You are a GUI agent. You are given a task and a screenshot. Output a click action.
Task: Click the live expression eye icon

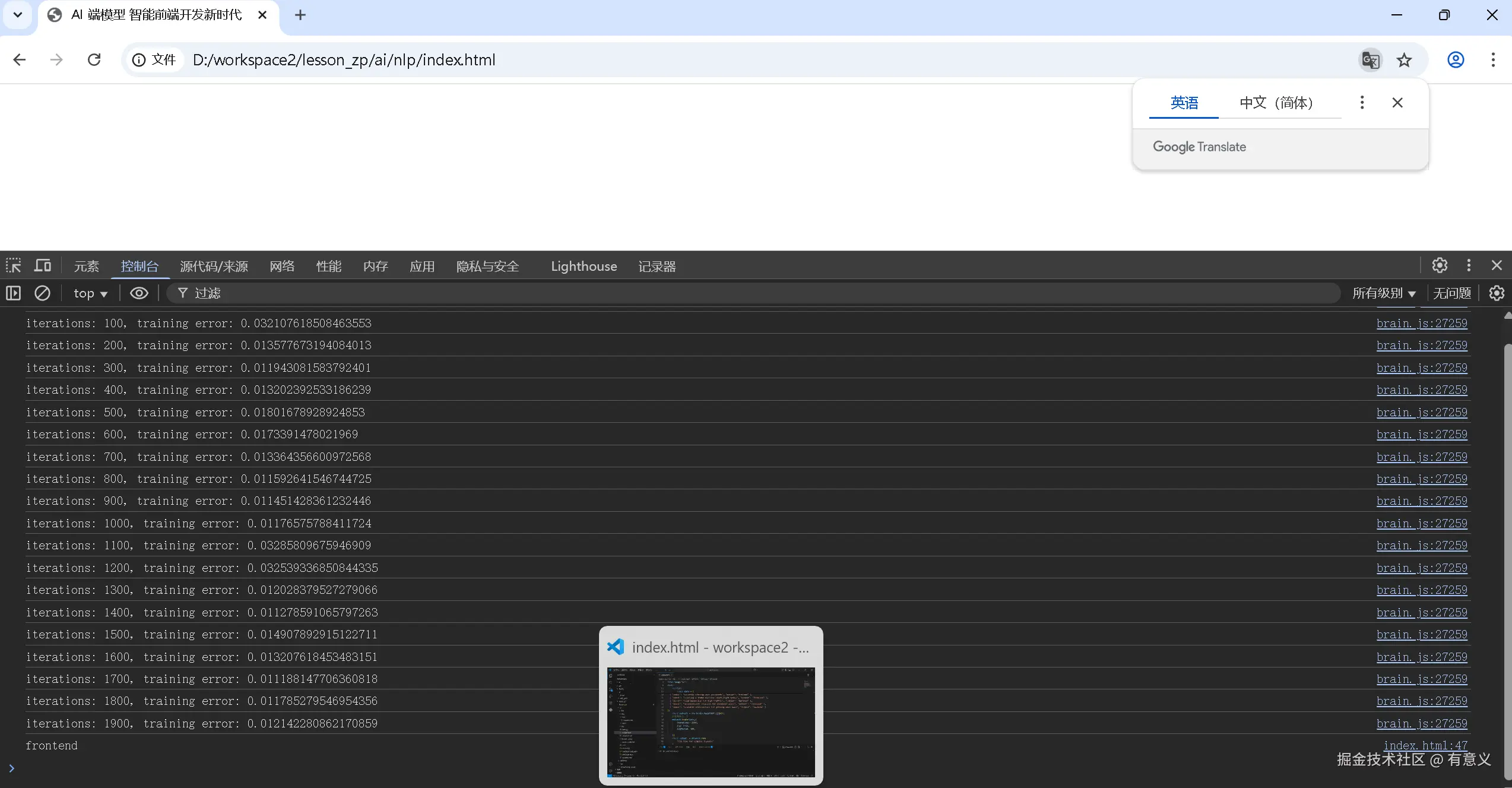pos(139,293)
